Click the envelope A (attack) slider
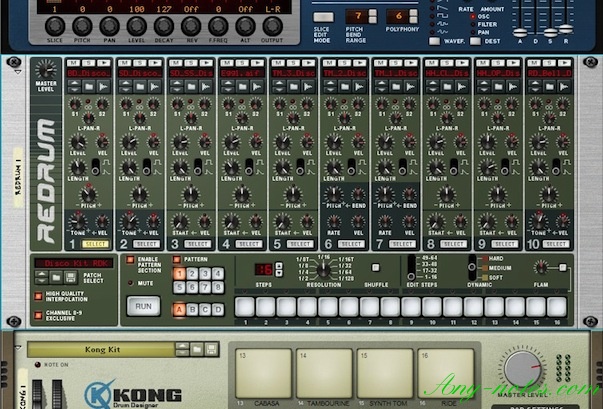The height and width of the screenshot is (409, 603). click(520, 33)
